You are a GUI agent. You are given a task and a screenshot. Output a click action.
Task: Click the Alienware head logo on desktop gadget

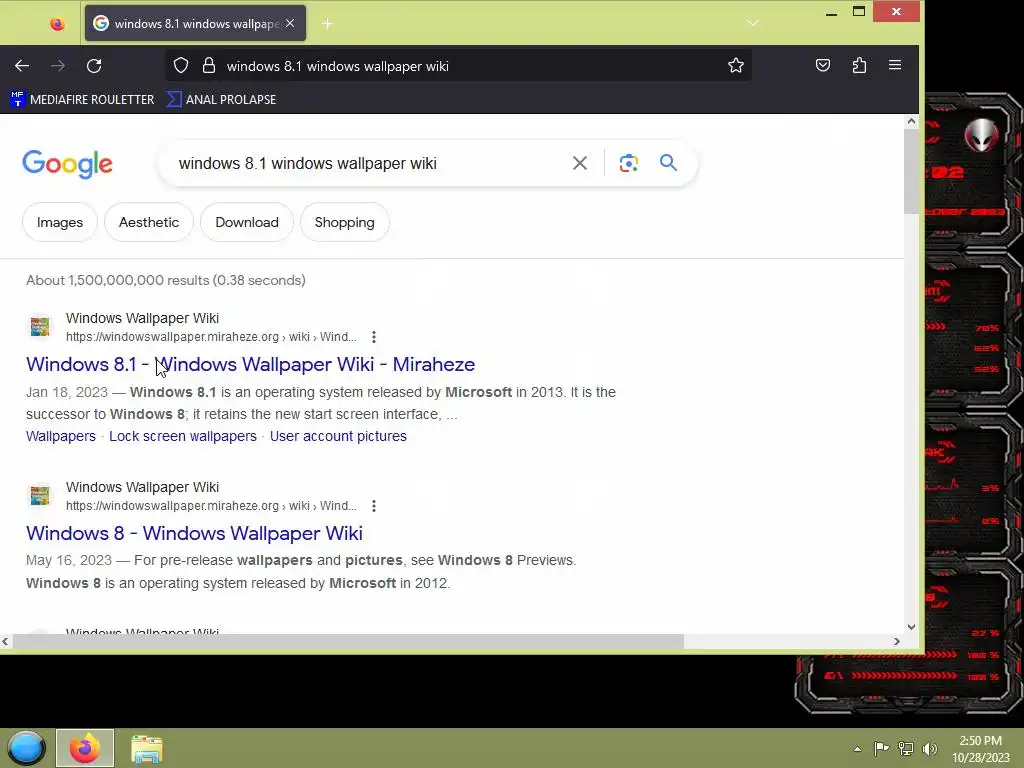coord(981,135)
